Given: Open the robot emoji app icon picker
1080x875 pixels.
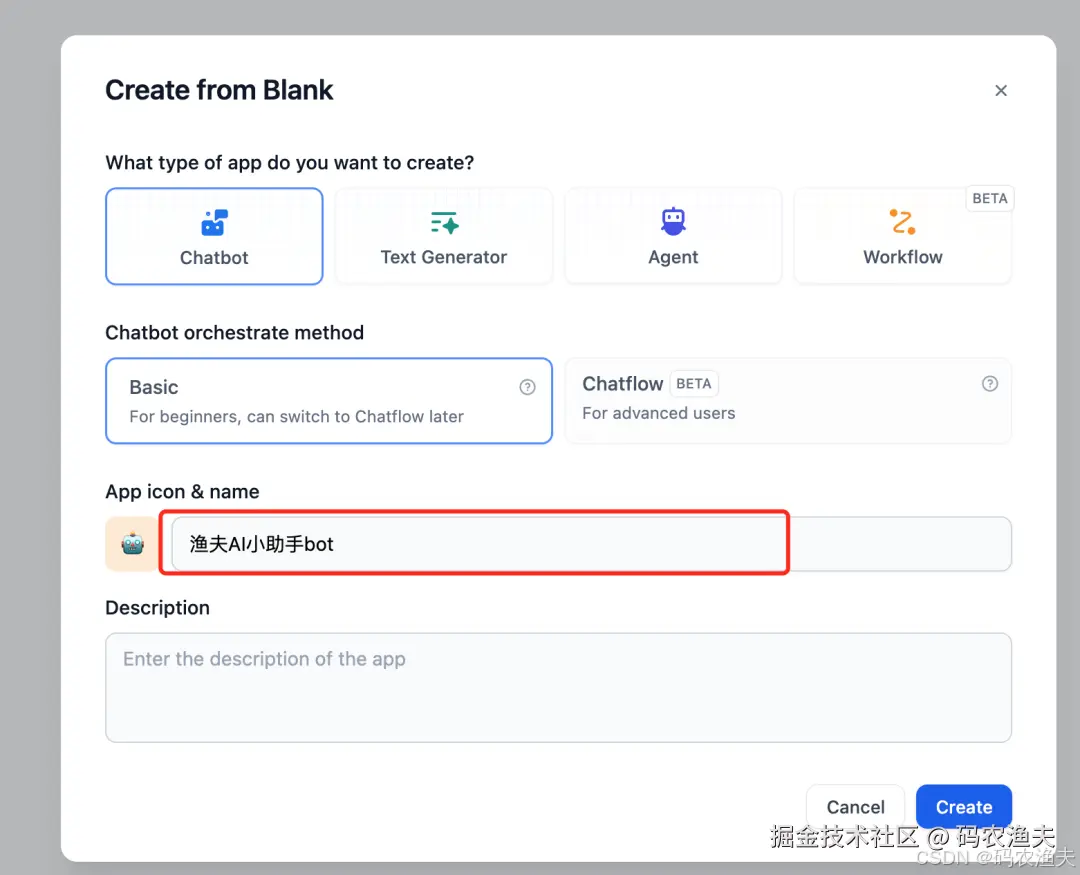Looking at the screenshot, I should pyautogui.click(x=132, y=544).
